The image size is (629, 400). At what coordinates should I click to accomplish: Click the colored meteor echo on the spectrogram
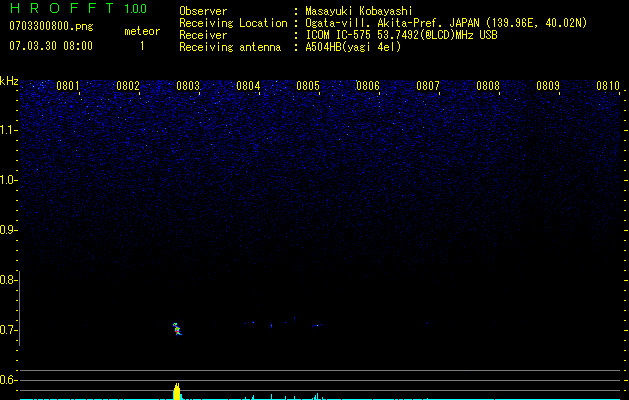[x=177, y=329]
